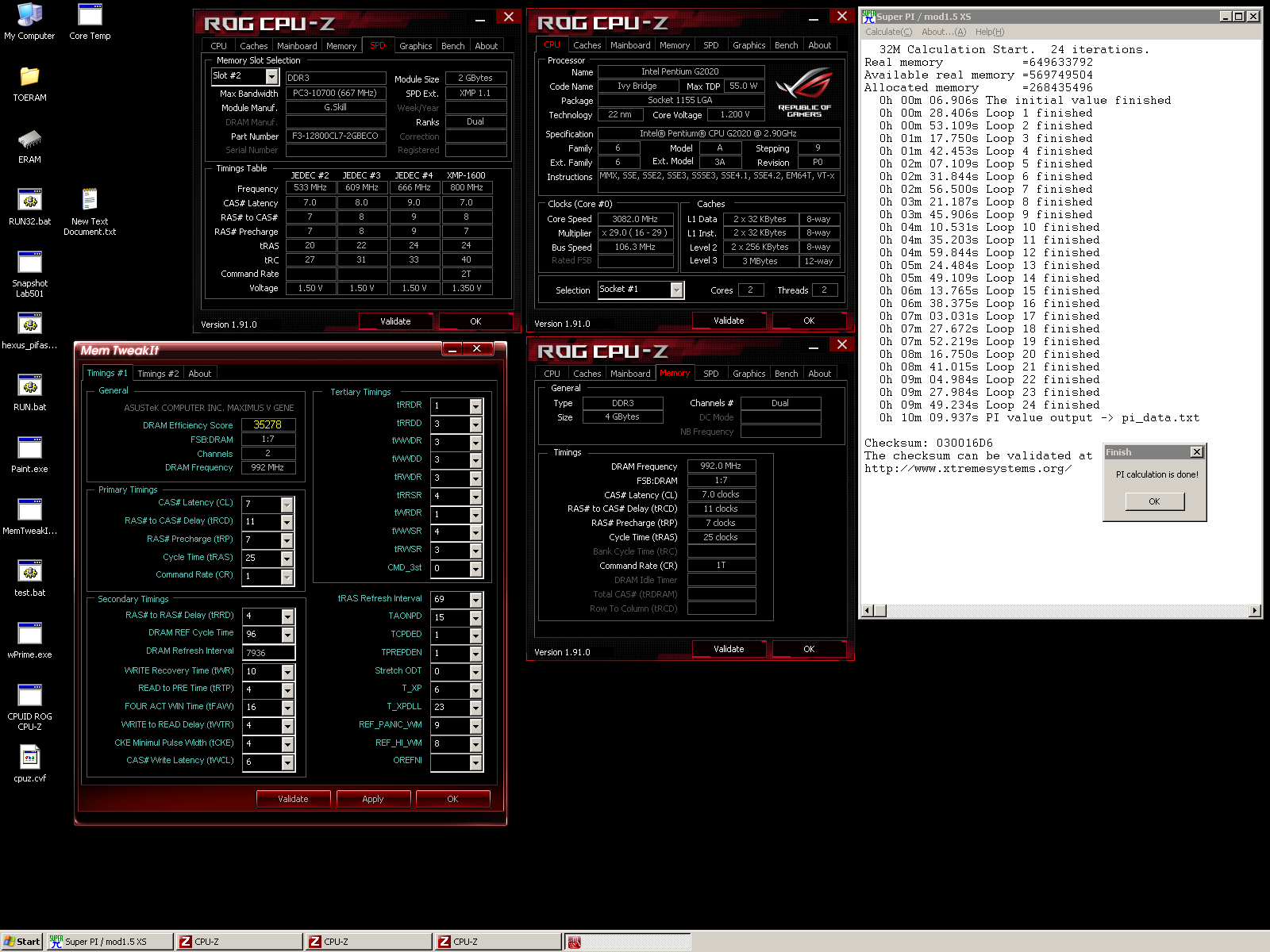The image size is (1270, 952).
Task: Expand DRAM REF Cycle Time dropdown
Action: pos(287,635)
